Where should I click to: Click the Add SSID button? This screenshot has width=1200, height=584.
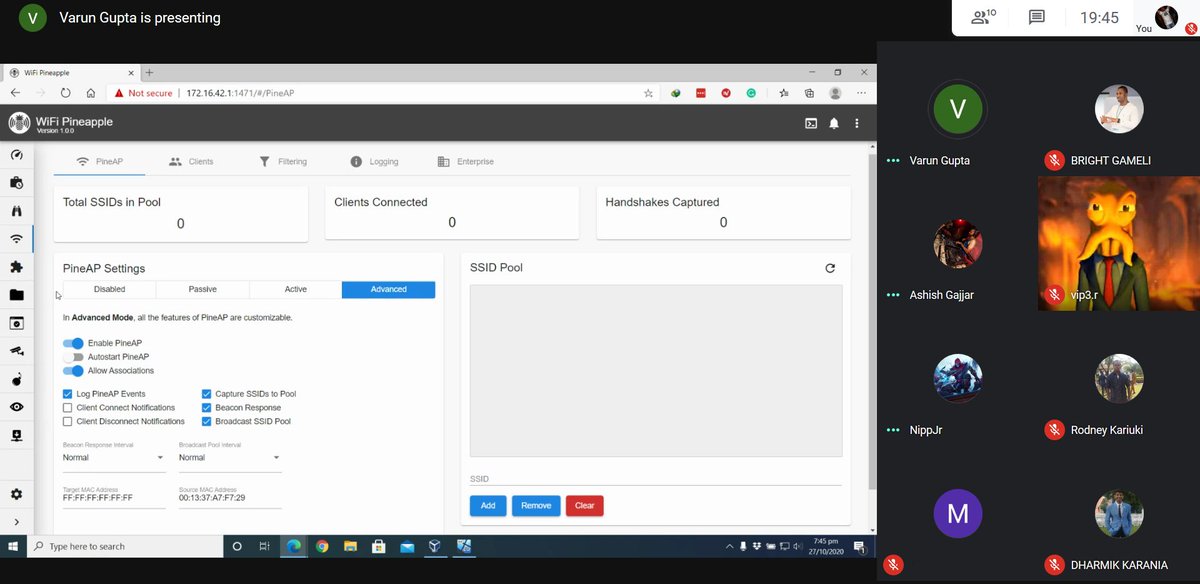pyautogui.click(x=488, y=506)
